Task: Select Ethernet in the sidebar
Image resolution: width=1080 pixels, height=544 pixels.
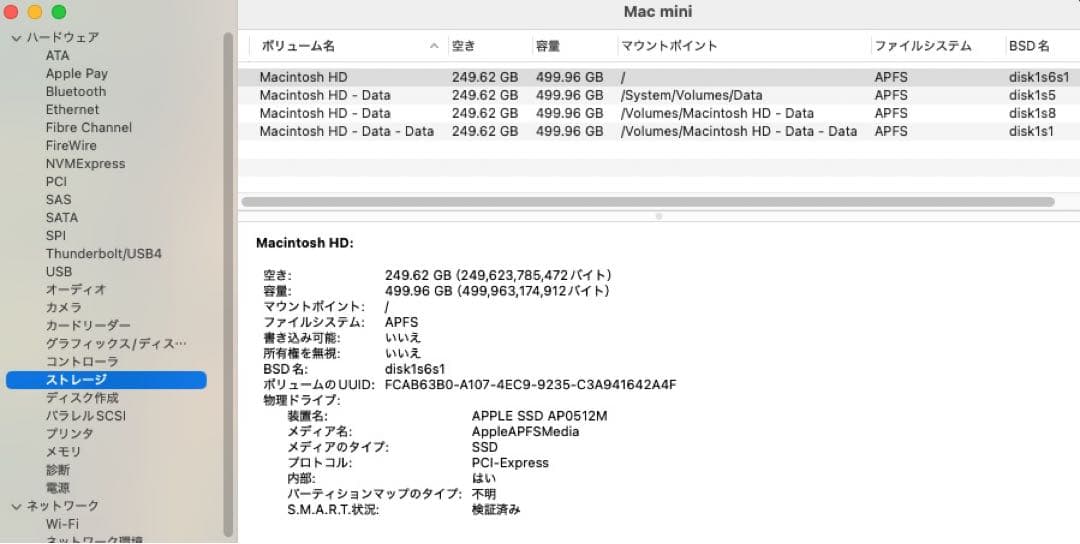Action: pyautogui.click(x=72, y=109)
